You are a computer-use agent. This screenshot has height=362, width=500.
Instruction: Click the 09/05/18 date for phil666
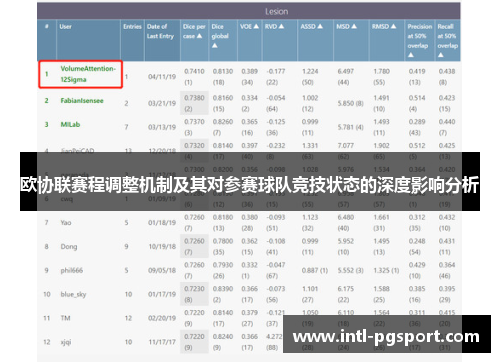pos(162,270)
